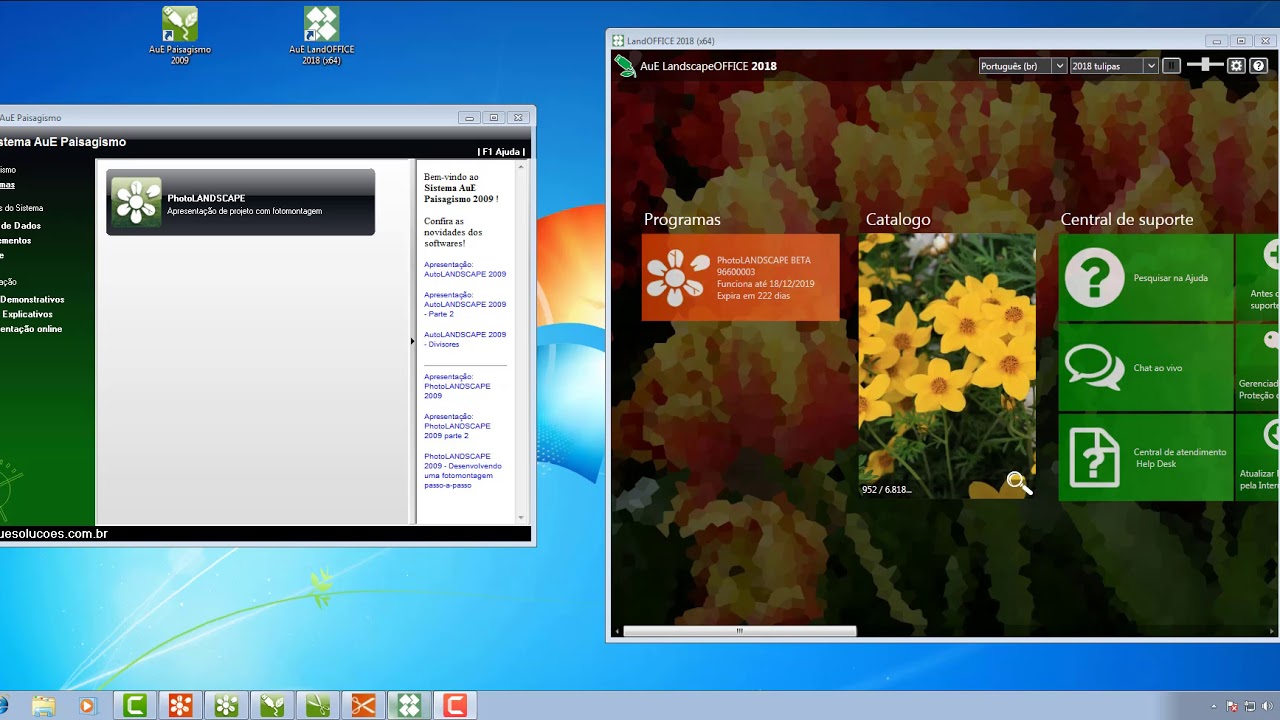Switch to orange flower app in taskbar
The image size is (1280, 720).
180,706
